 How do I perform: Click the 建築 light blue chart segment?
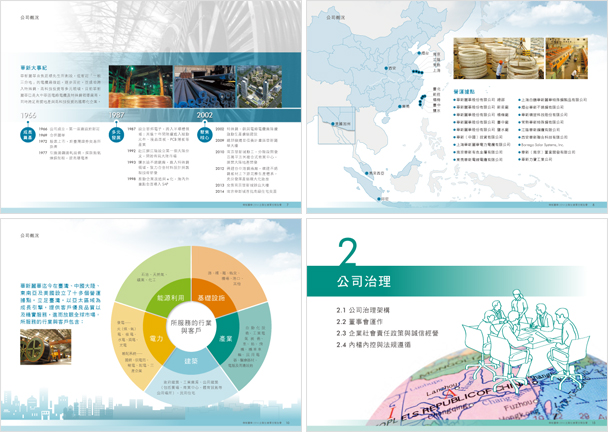pyautogui.click(x=191, y=361)
